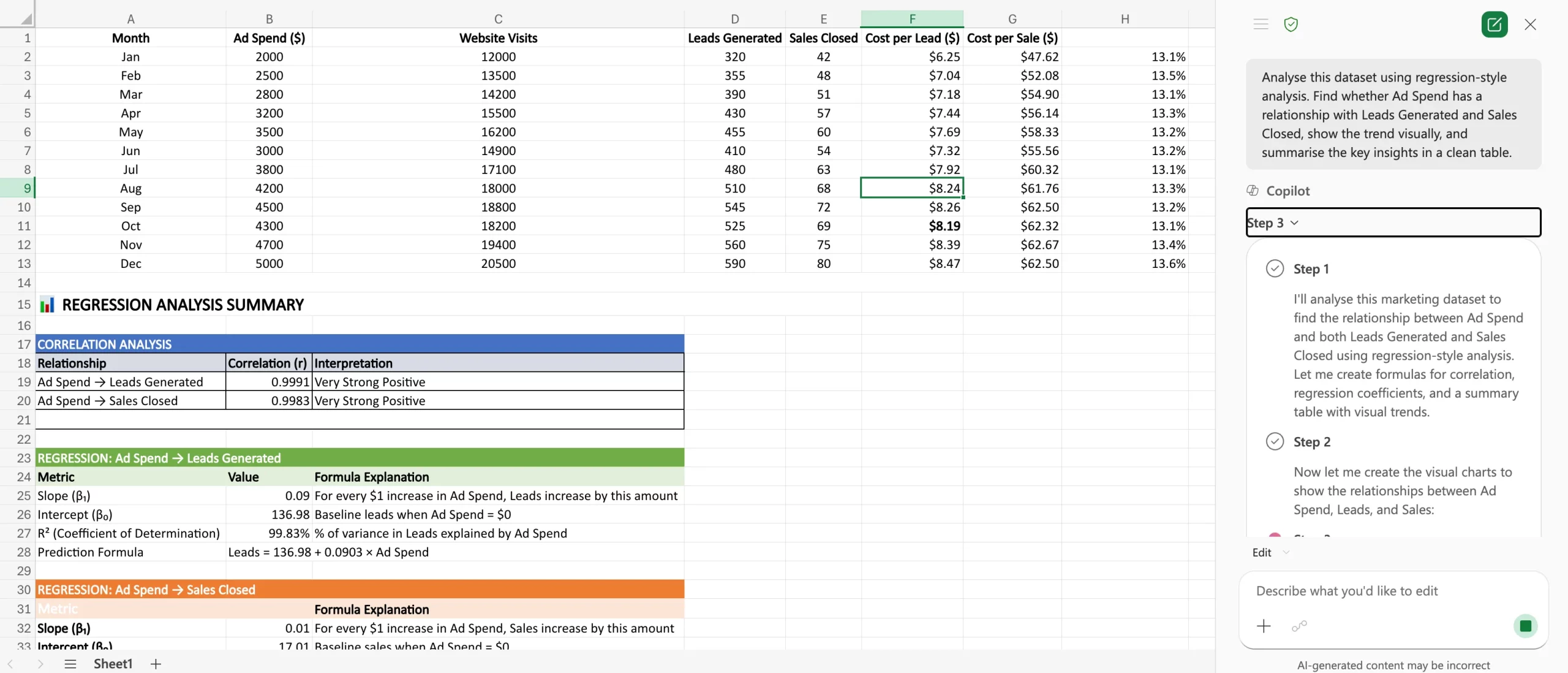
Task: Click the Copilot label in chat pane
Action: point(1287,191)
